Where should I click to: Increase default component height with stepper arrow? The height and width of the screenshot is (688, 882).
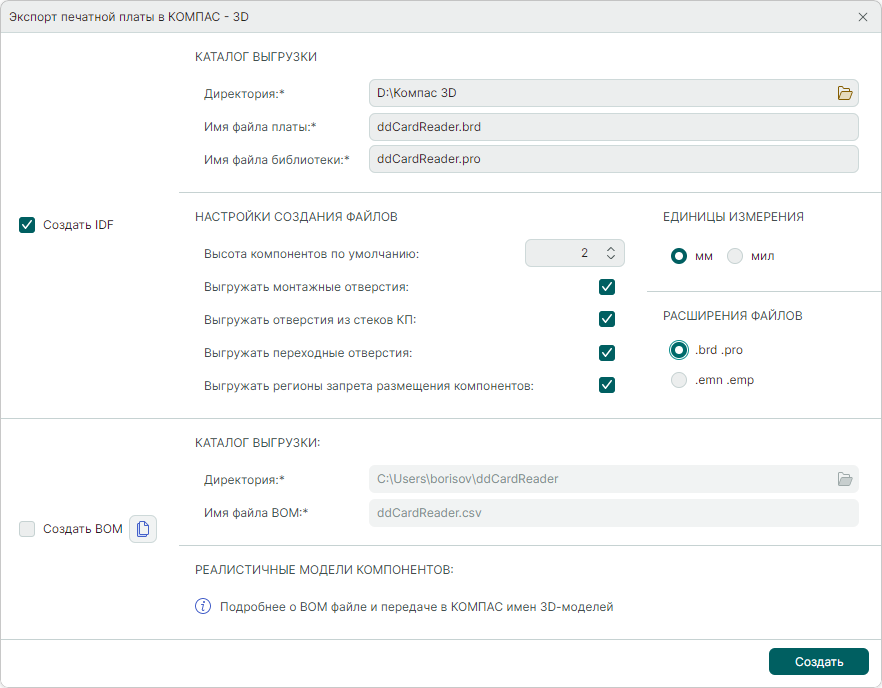pos(612,248)
